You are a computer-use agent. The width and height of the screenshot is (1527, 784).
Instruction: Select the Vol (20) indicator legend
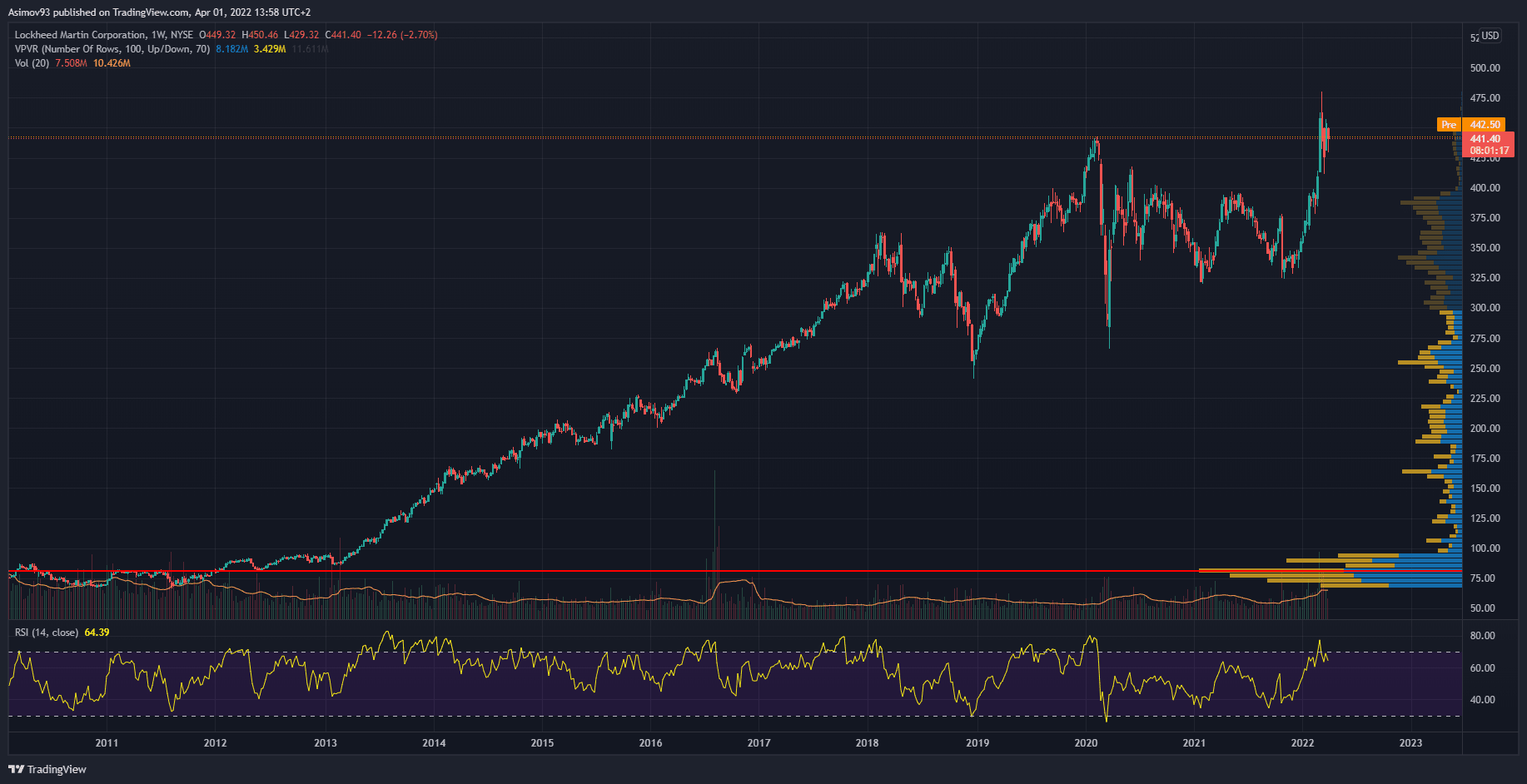[32, 63]
